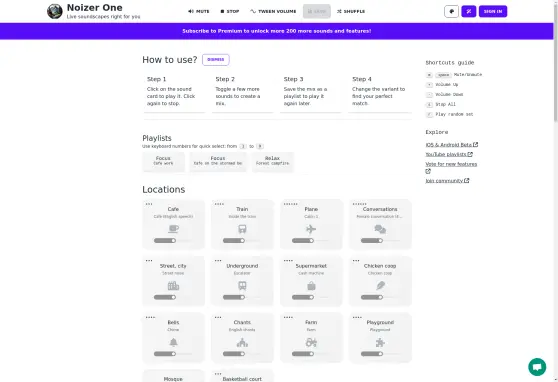This screenshot has height=382, width=558.
Task: Click the Street, city buildings icon
Action: 173,286
